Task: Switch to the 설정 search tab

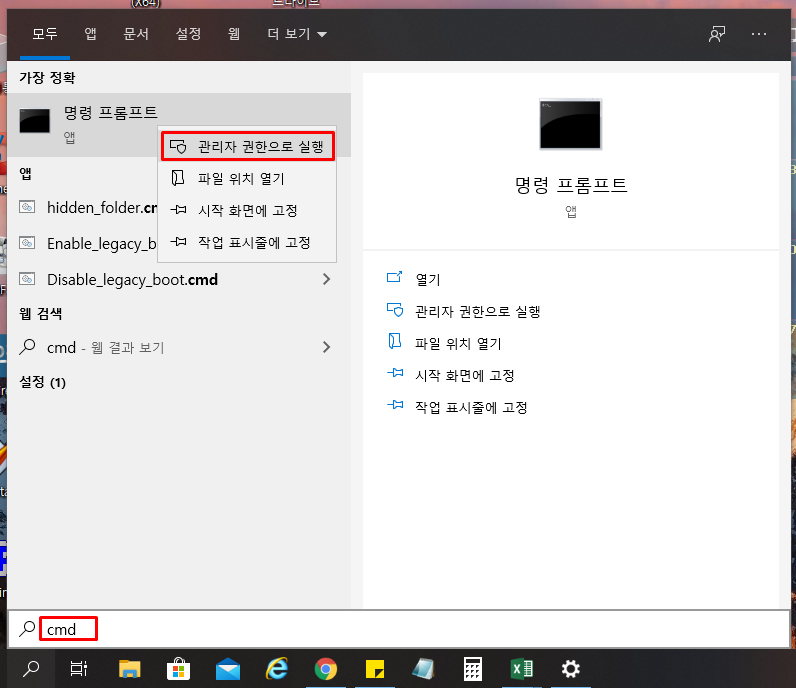Action: pyautogui.click(x=188, y=34)
